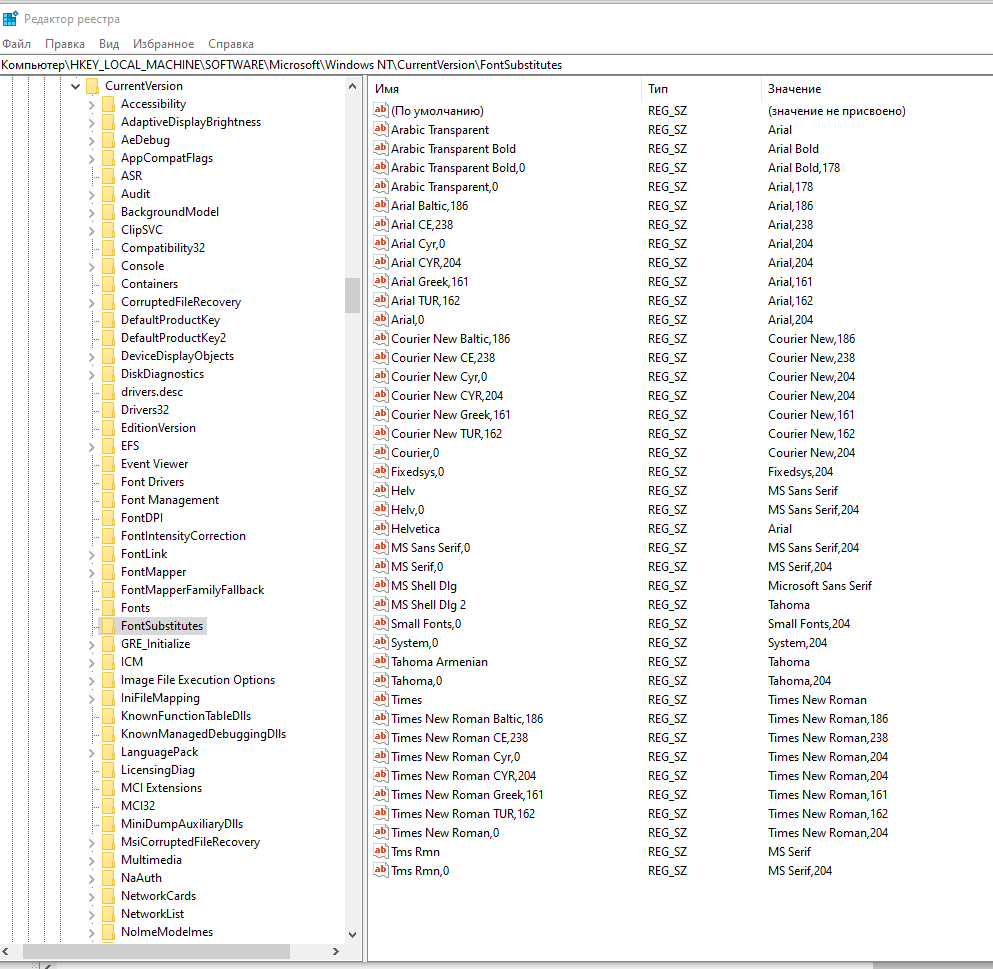The image size is (993, 969).
Task: Click the tree pane scroll up arrow
Action: (353, 86)
